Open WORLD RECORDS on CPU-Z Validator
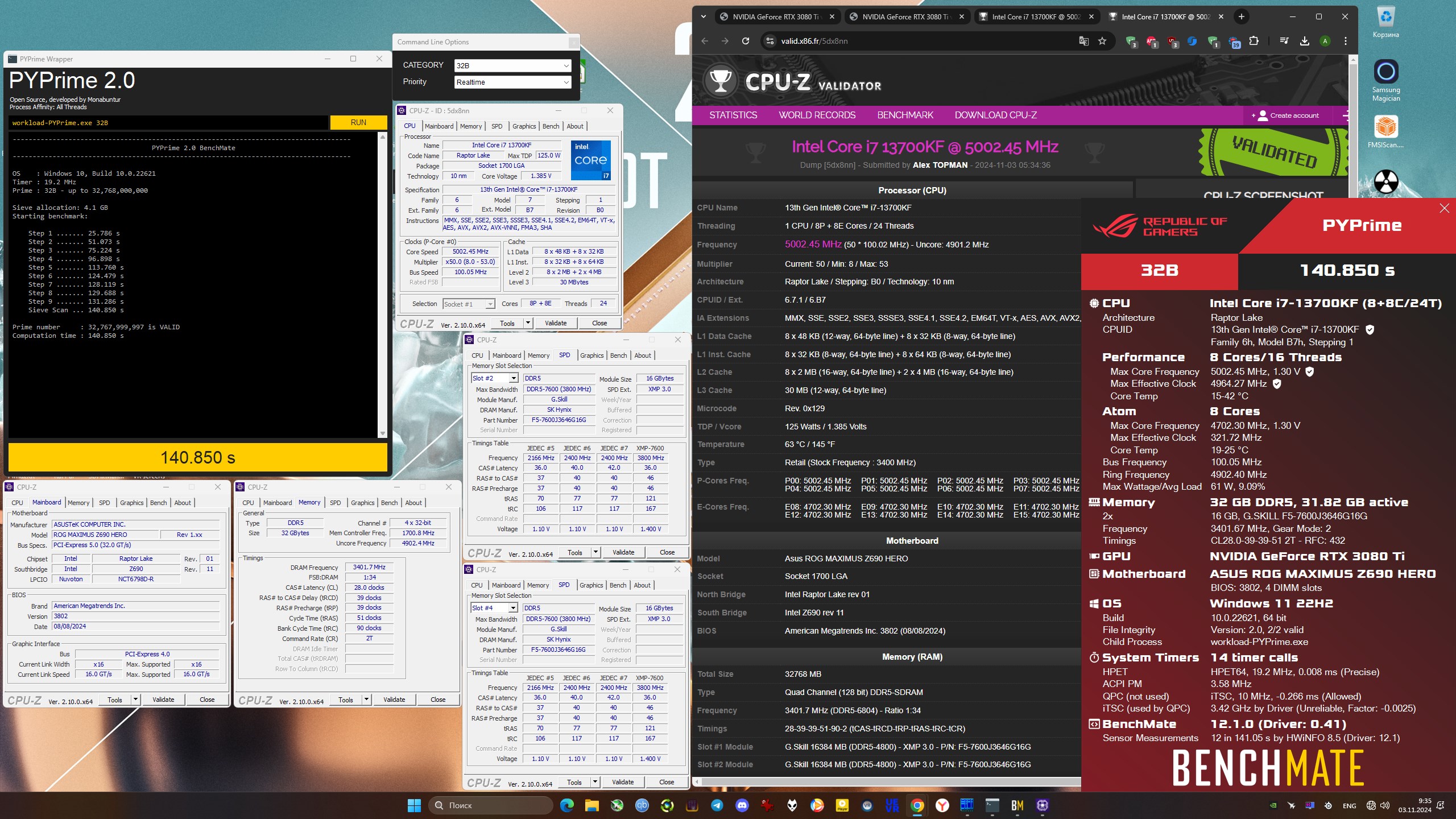1456x819 pixels. pos(817,115)
